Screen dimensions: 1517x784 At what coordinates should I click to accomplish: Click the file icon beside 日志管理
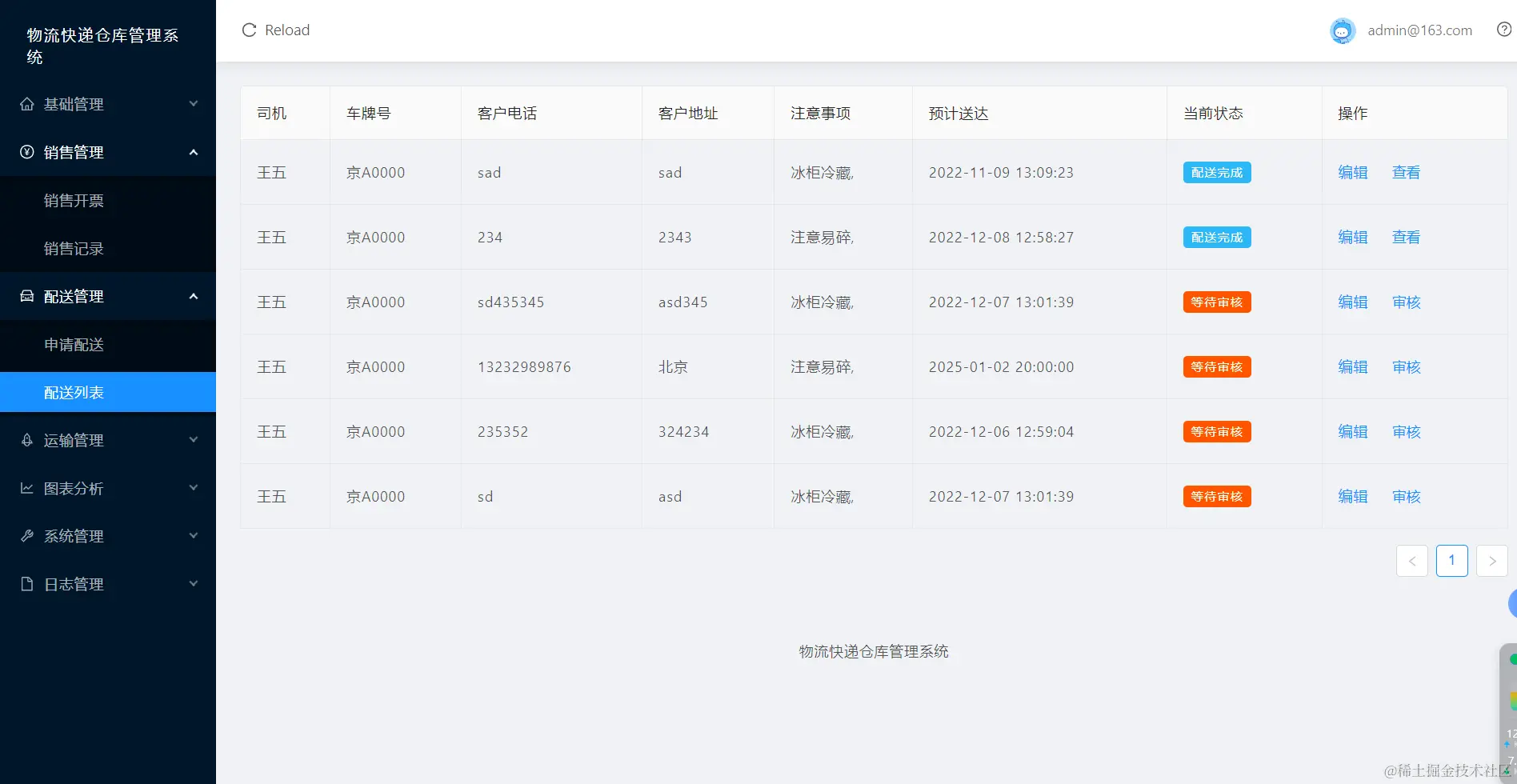coord(27,584)
